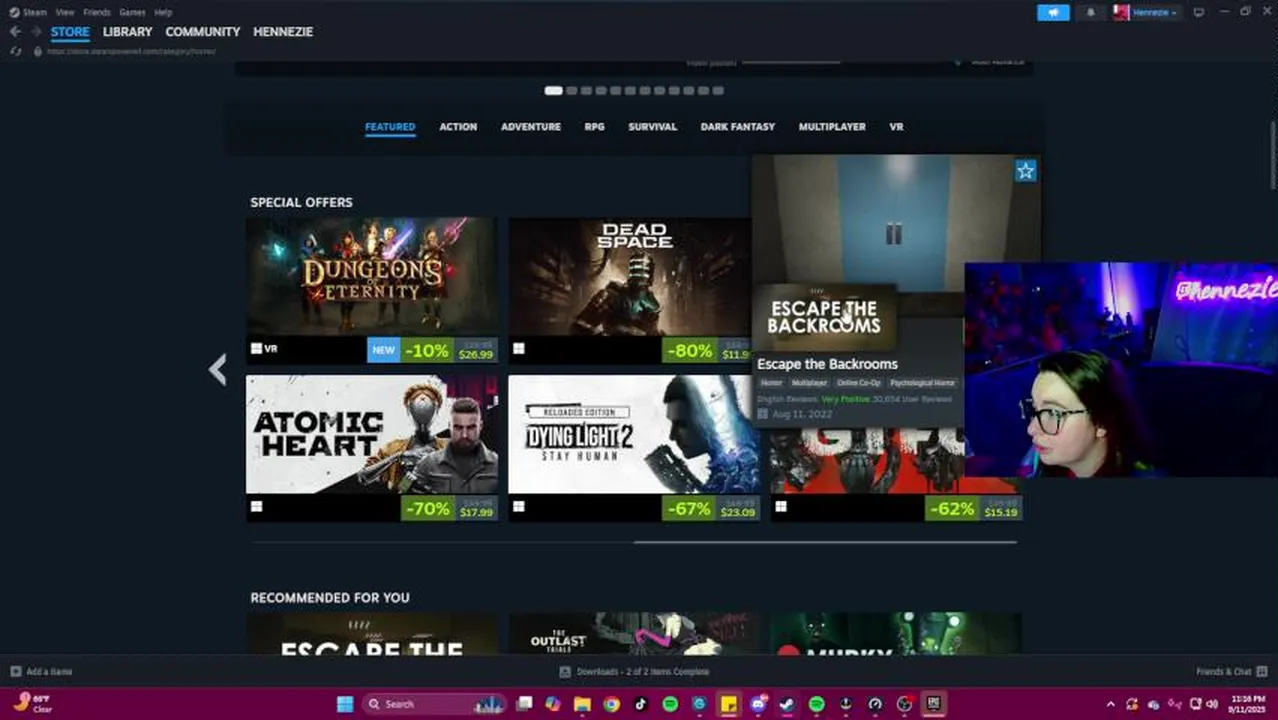
Task: Click the store page URL address
Action: pyautogui.click(x=130, y=51)
